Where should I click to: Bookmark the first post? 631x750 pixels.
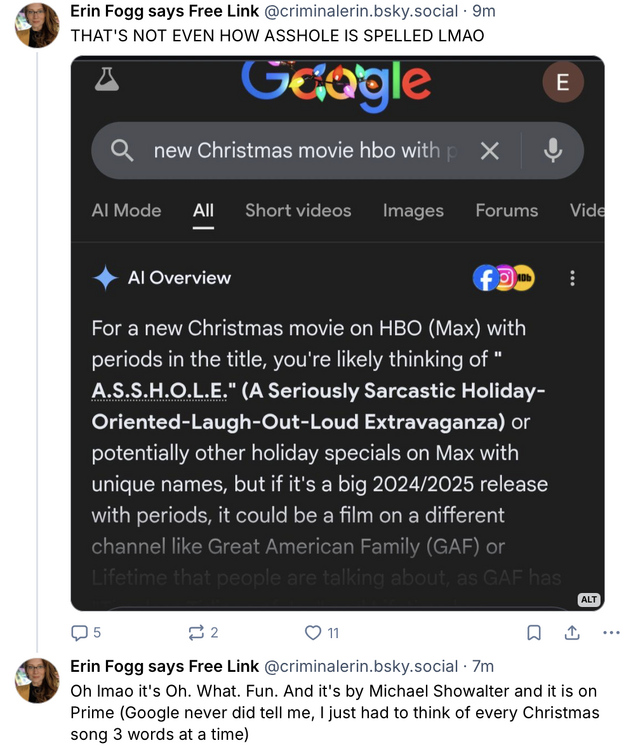coord(534,632)
